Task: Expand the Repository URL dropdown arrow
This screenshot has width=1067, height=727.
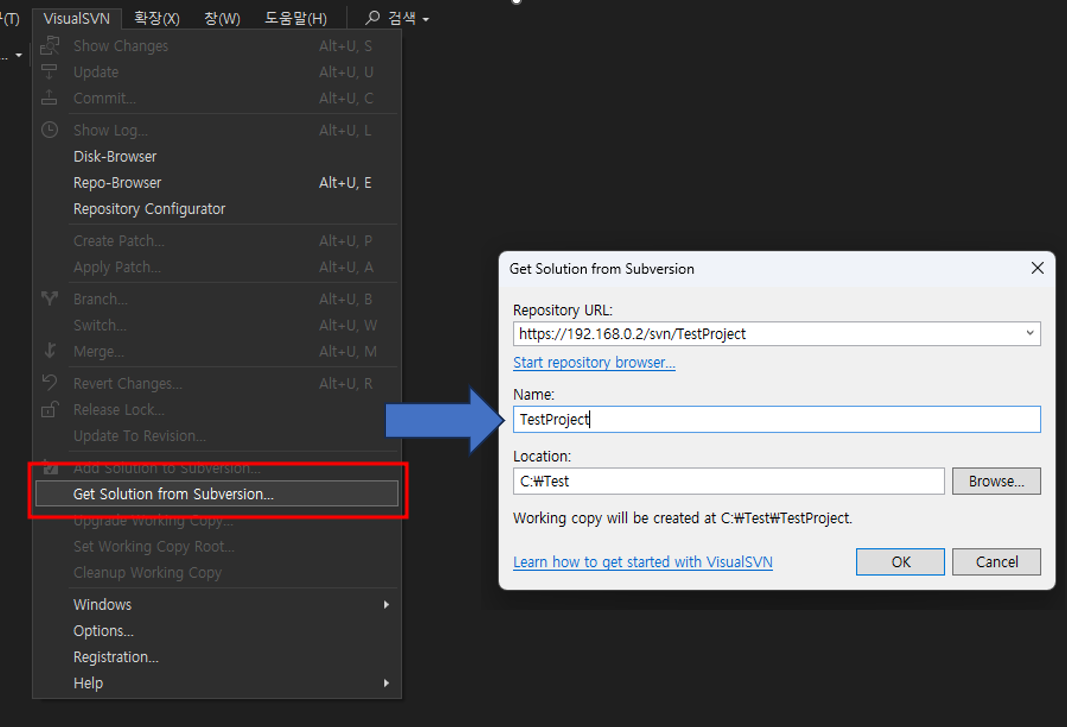Action: click(1030, 333)
